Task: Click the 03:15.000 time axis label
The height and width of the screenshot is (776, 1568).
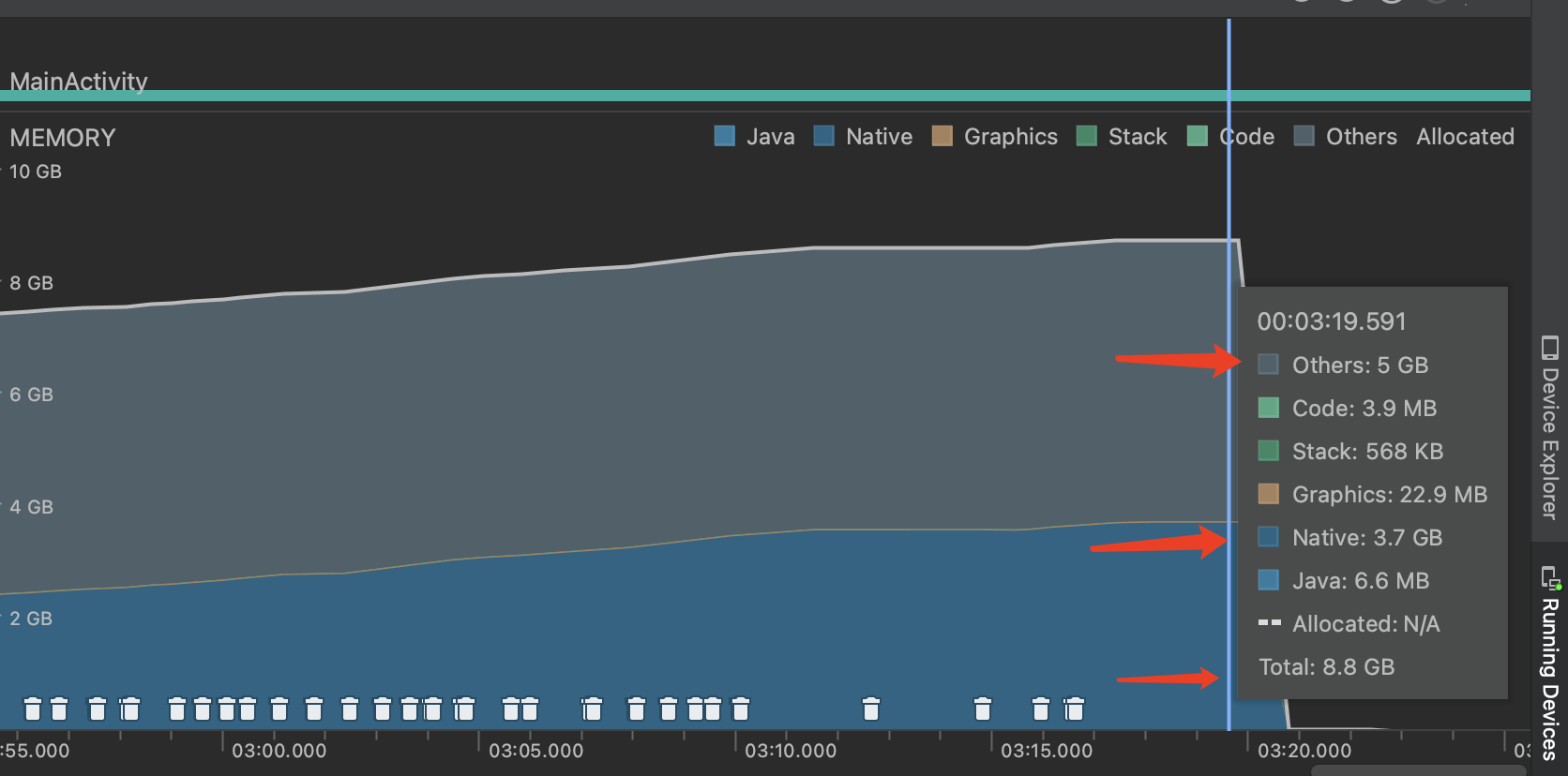Action: [x=1047, y=751]
